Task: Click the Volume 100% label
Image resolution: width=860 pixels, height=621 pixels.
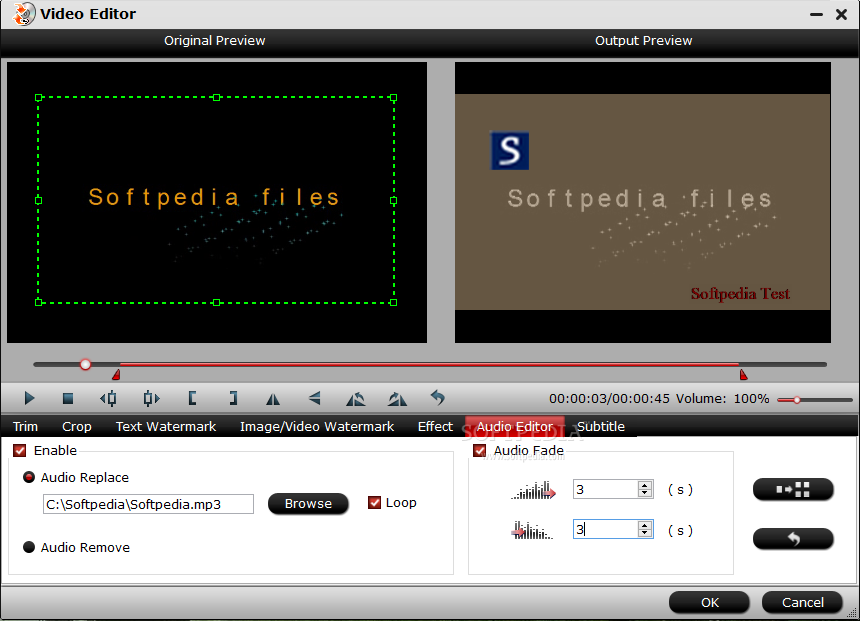Action: (722, 399)
